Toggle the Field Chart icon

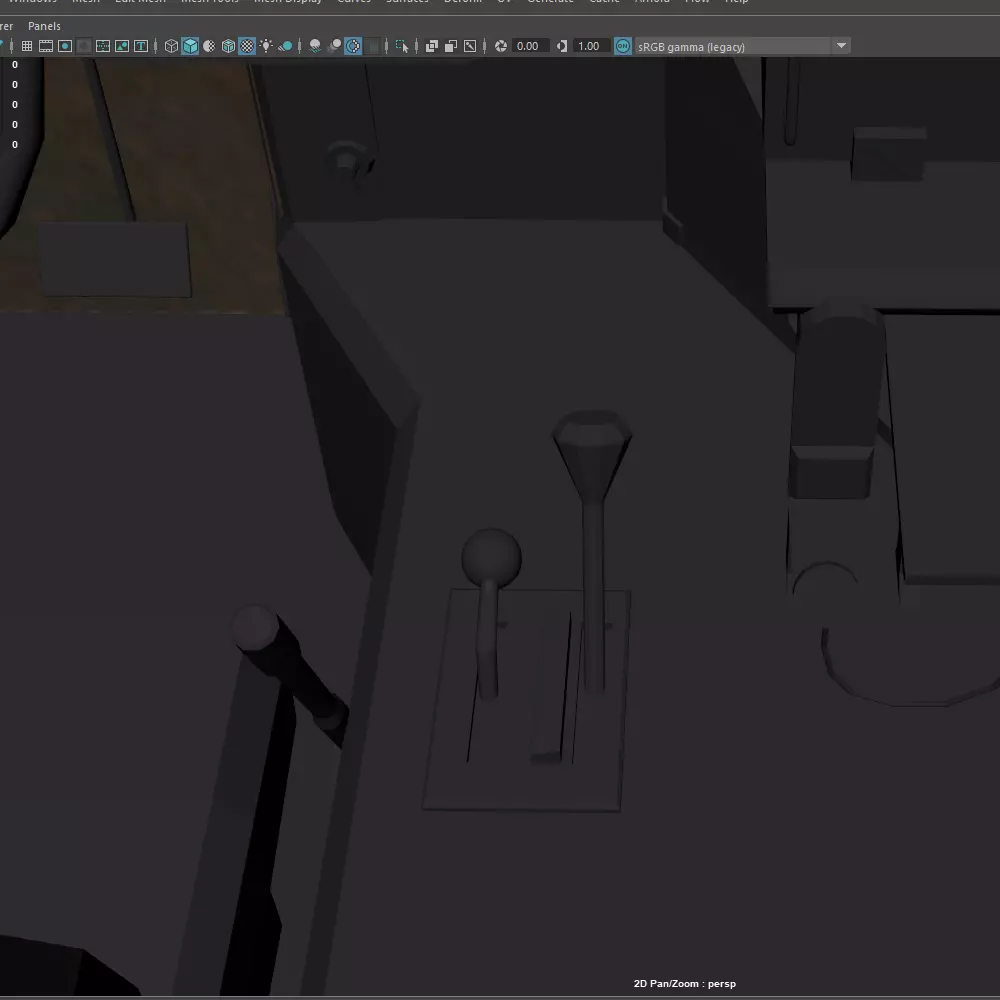[x=103, y=46]
